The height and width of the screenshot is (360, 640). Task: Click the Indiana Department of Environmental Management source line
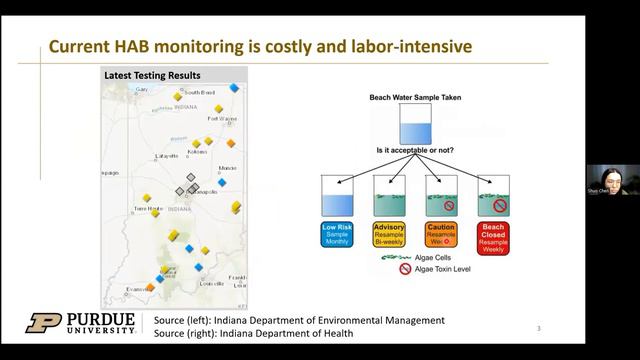(x=299, y=320)
